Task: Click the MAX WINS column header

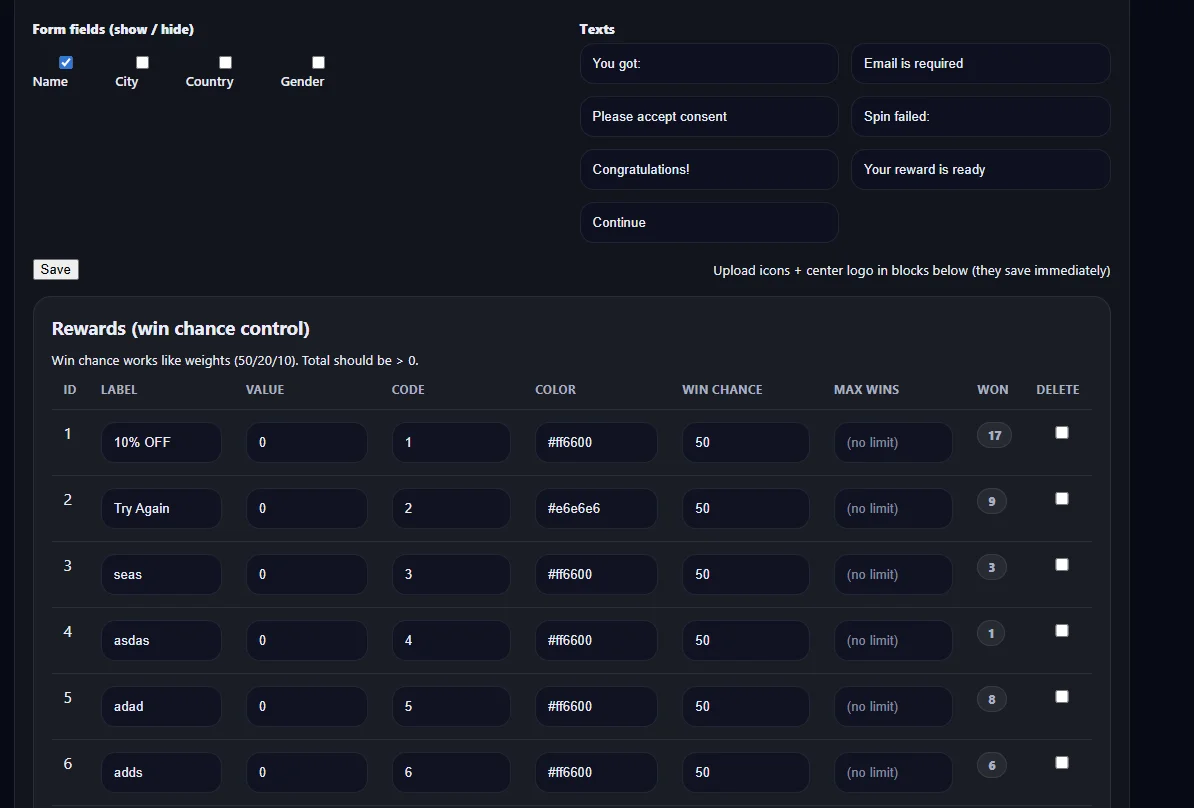Action: click(x=867, y=389)
